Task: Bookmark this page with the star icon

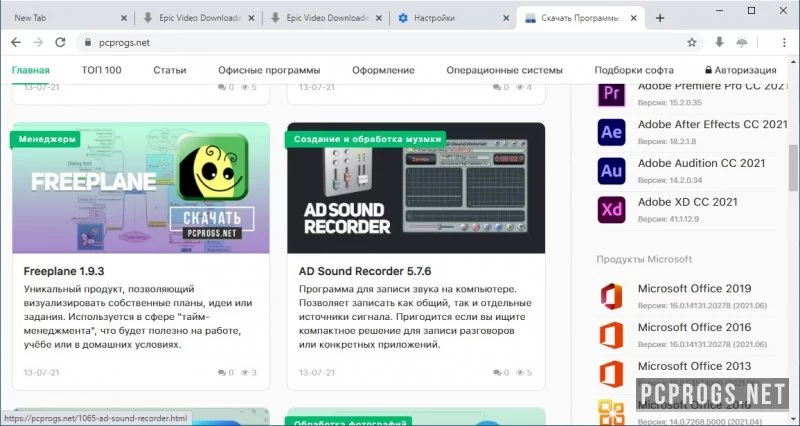Action: pyautogui.click(x=692, y=42)
